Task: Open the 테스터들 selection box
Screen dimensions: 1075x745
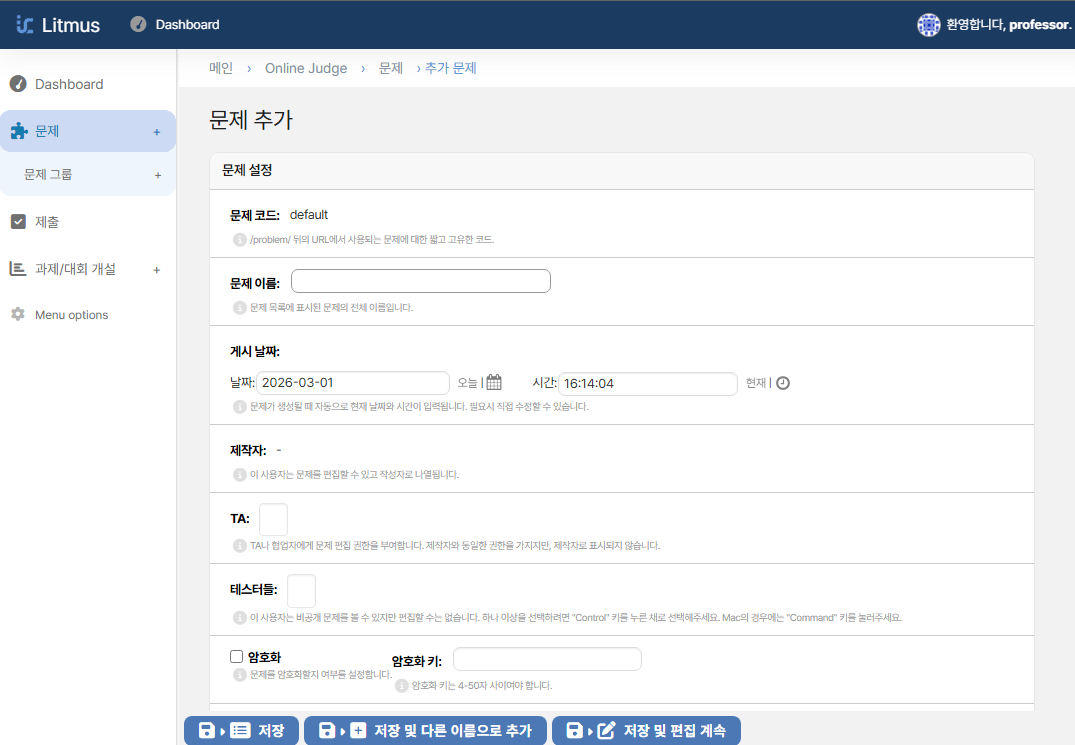Action: point(301,590)
